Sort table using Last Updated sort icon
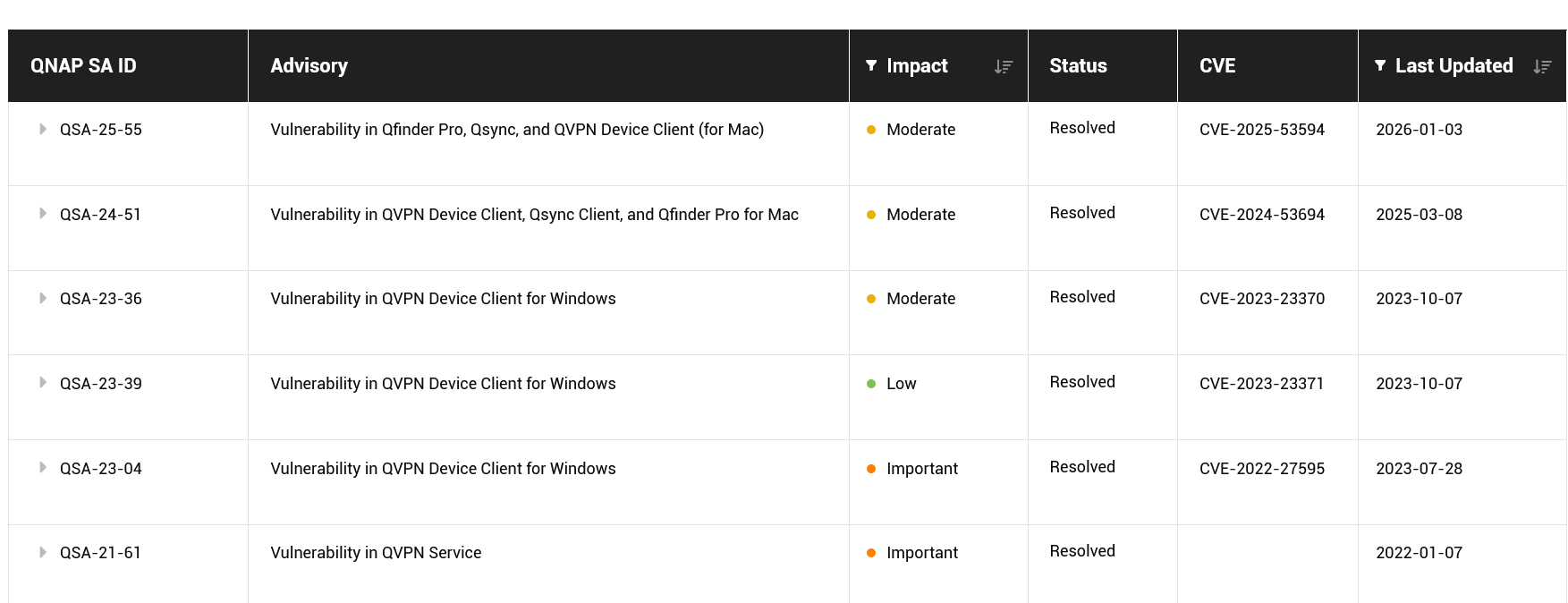This screenshot has height=603, width=1568. (x=1542, y=66)
